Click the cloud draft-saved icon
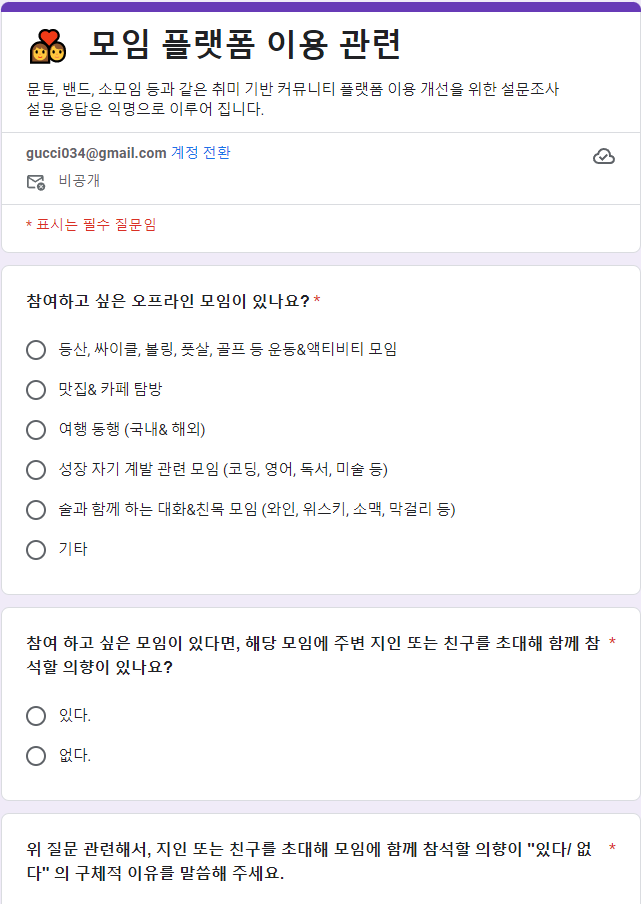 (603, 156)
